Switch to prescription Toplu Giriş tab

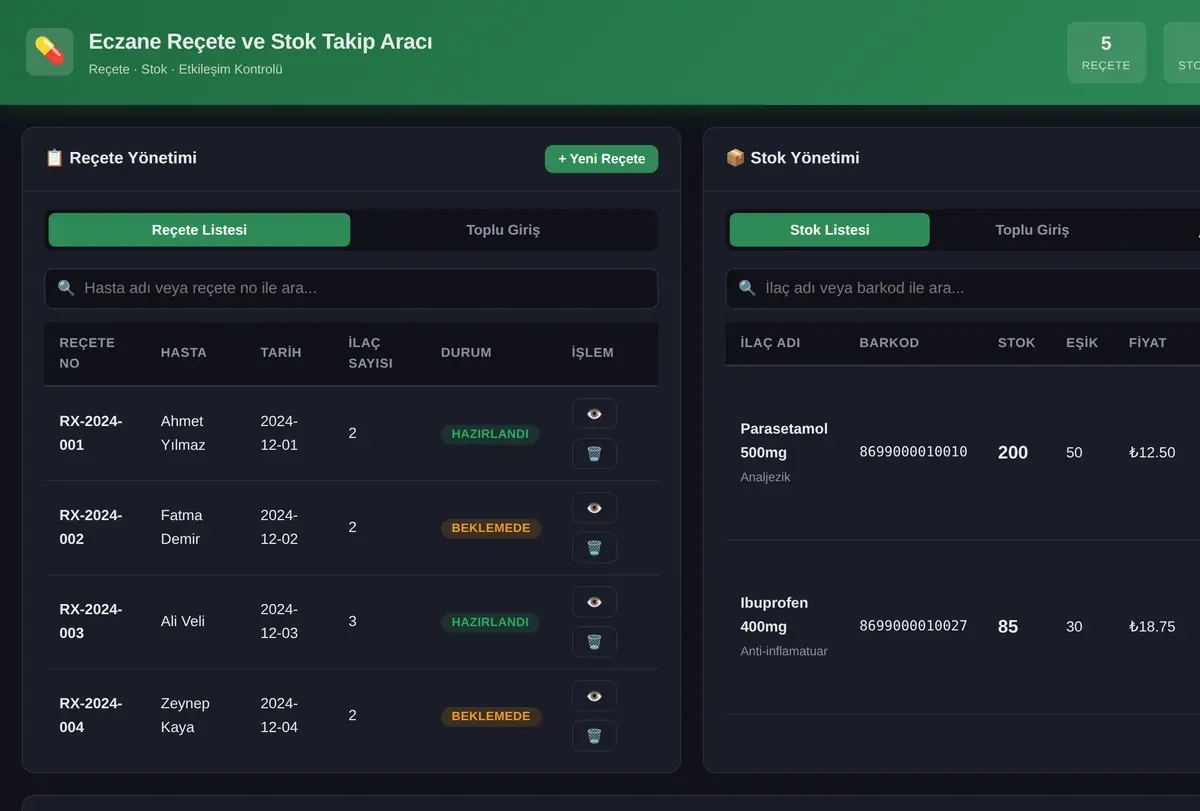coord(503,230)
